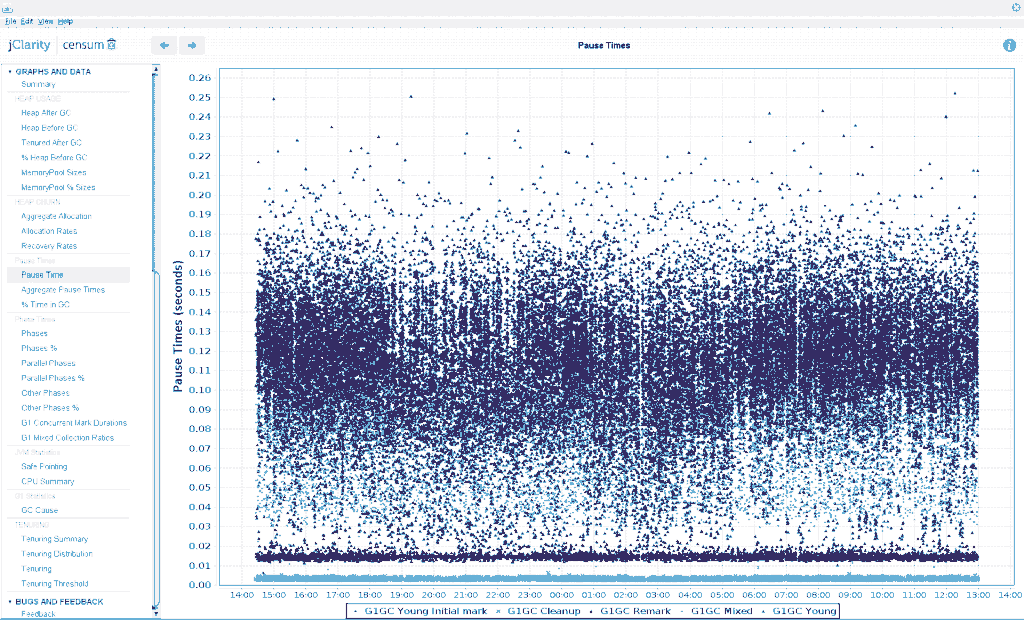Select the Tenuring Summary item
The image size is (1024, 620).
(x=54, y=539)
